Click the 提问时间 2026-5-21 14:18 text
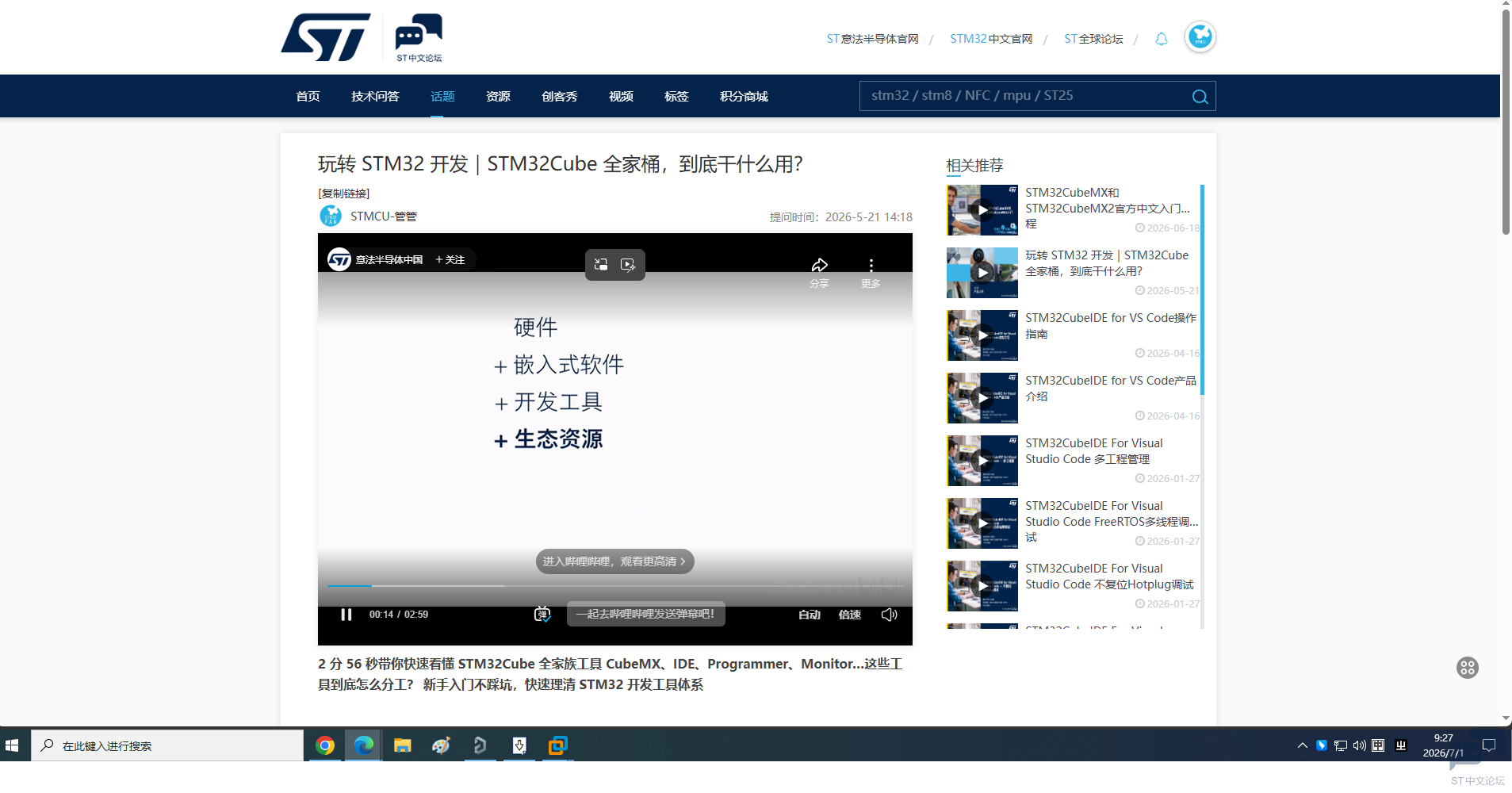Screen dimensions: 1512x793 840,217
